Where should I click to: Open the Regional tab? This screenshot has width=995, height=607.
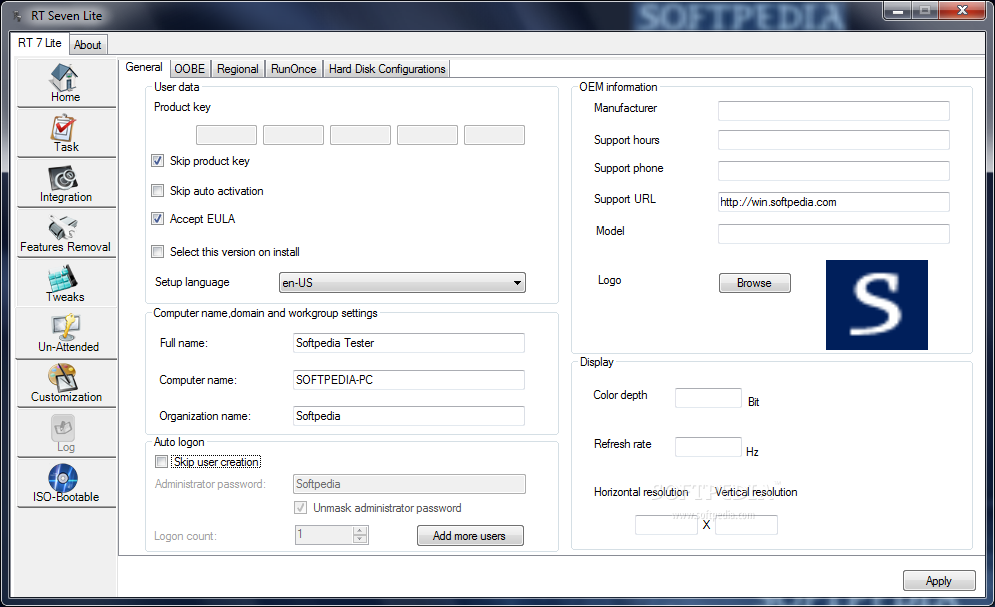pyautogui.click(x=238, y=69)
